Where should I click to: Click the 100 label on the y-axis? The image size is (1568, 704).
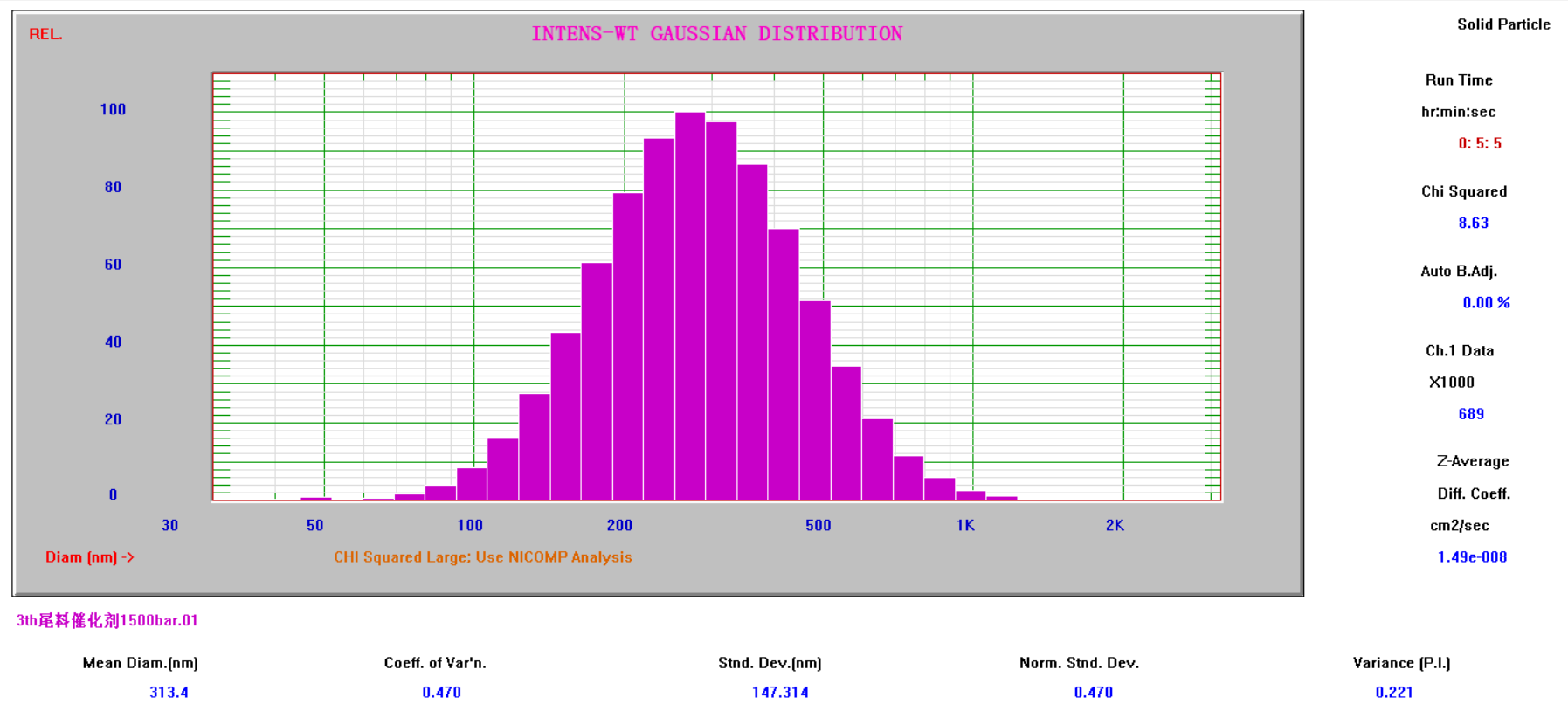pos(113,109)
